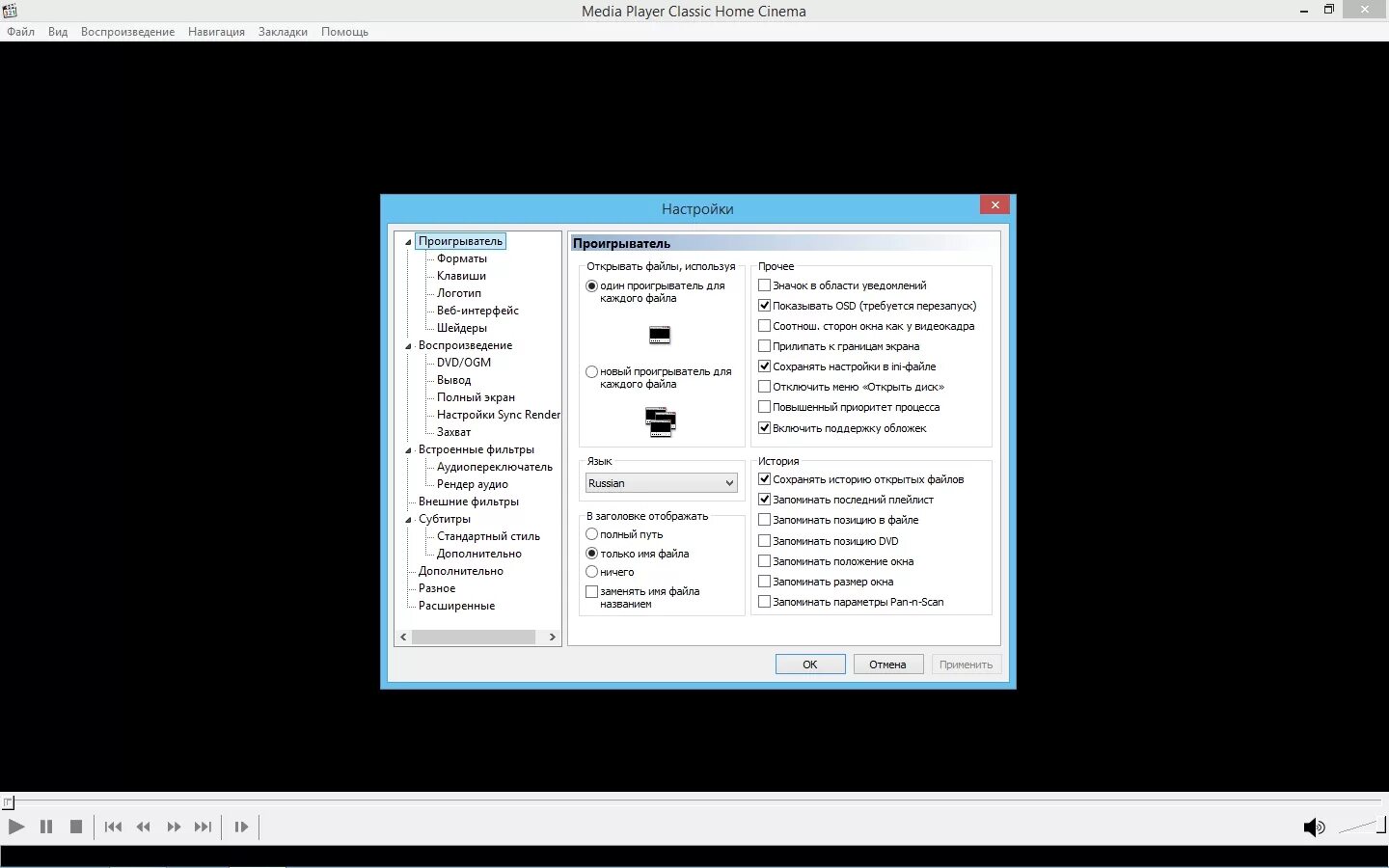Enable 'Значок в области уведомлений' checkbox

765,285
